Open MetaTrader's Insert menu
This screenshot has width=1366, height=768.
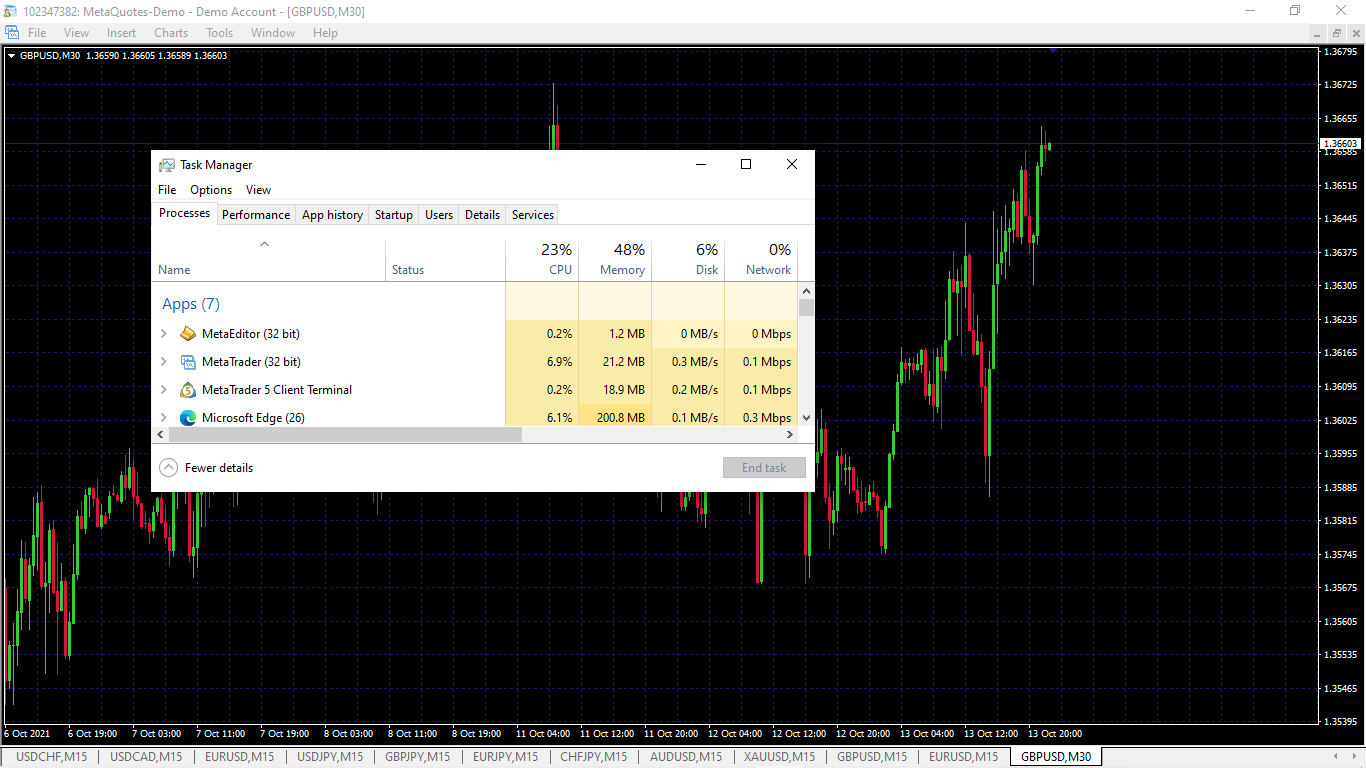[x=121, y=33]
